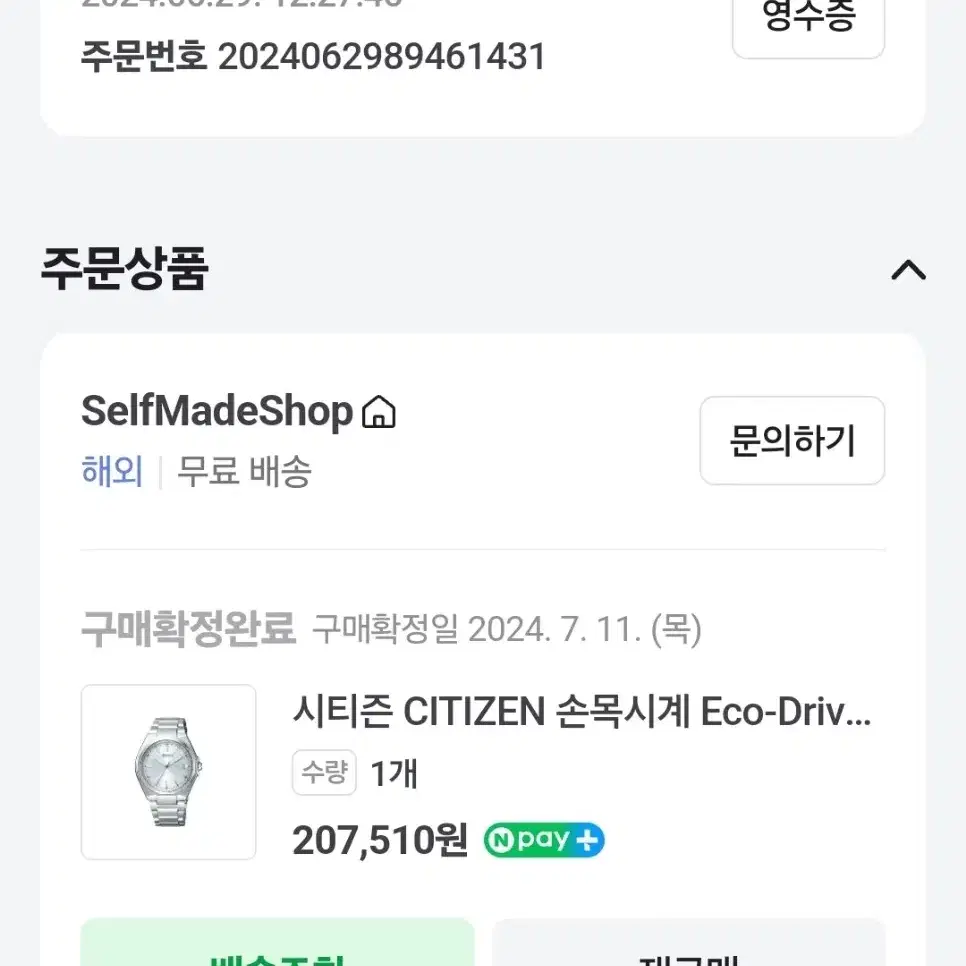Tap the 무료 배송 shipping label
This screenshot has height=966, width=966.
click(x=245, y=472)
